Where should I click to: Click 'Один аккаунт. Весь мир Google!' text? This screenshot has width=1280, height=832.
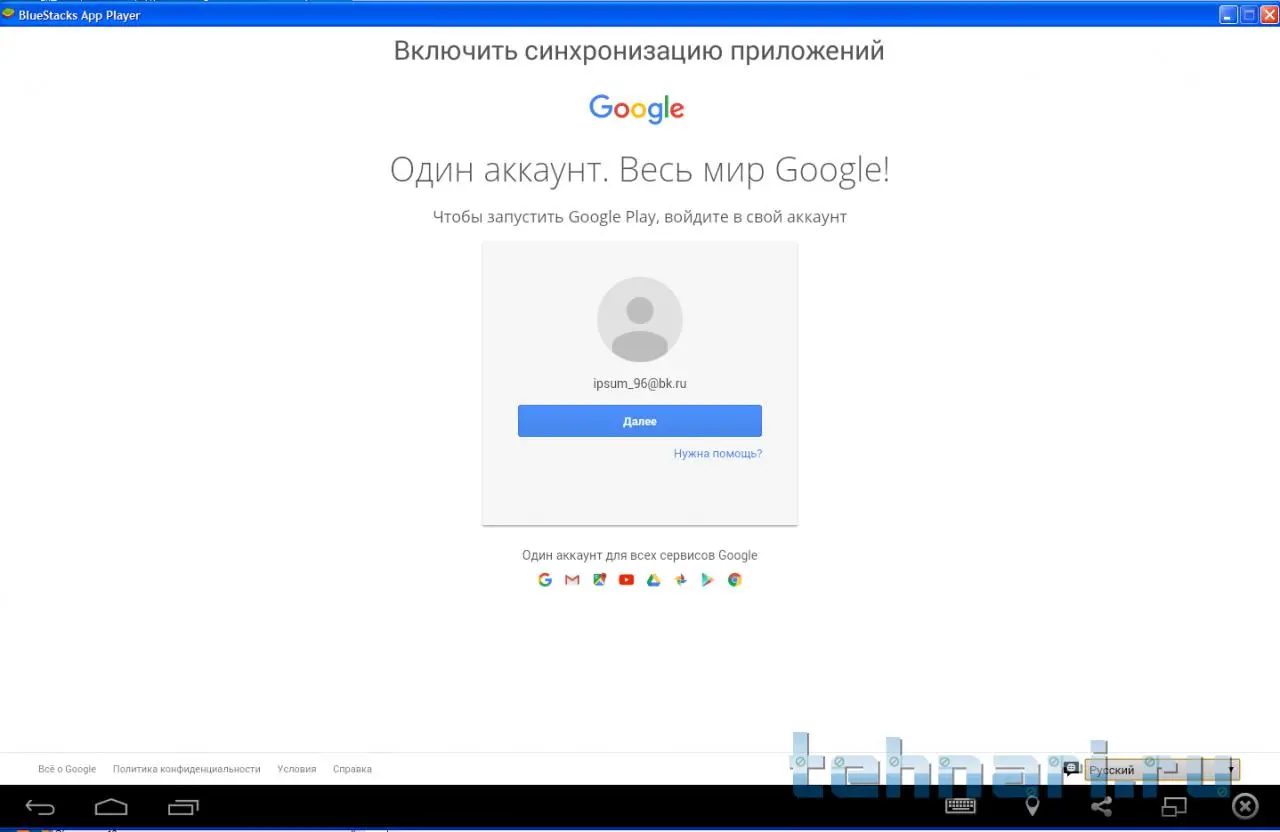[640, 170]
